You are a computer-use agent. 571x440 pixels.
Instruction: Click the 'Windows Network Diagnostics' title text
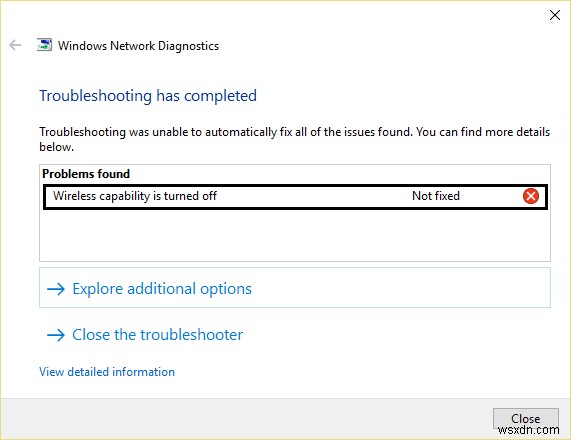tap(138, 46)
